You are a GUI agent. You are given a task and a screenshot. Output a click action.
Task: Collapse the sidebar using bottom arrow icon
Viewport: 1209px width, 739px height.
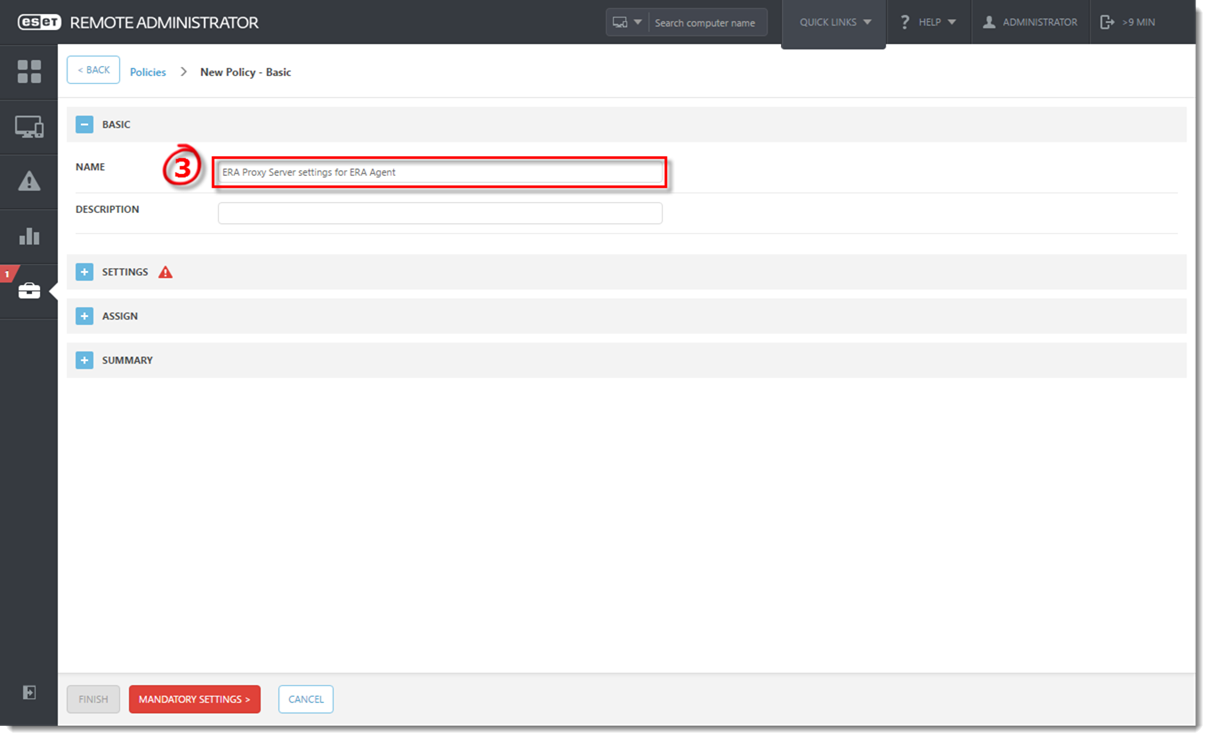[x=29, y=692]
